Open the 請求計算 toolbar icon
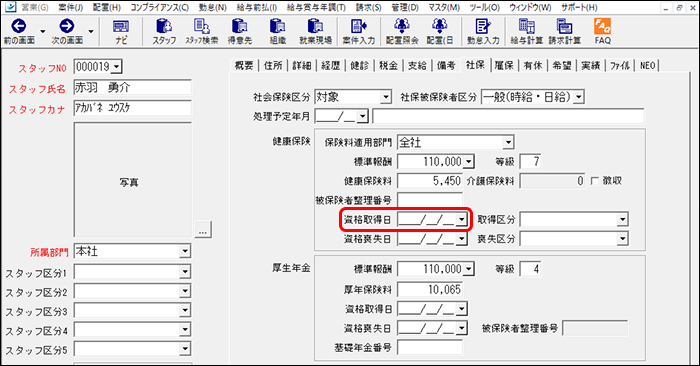The height and width of the screenshot is (366, 700). pyautogui.click(x=564, y=31)
